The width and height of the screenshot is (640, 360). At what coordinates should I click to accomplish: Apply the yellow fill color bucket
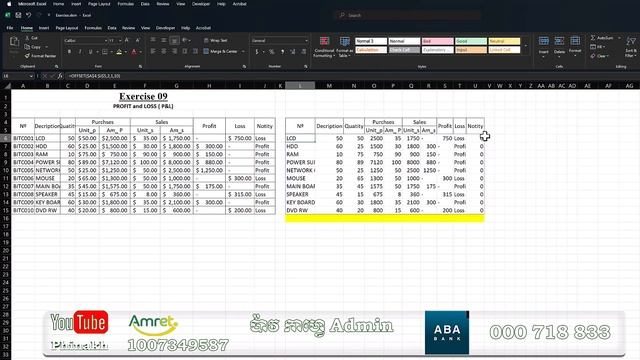coord(119,52)
